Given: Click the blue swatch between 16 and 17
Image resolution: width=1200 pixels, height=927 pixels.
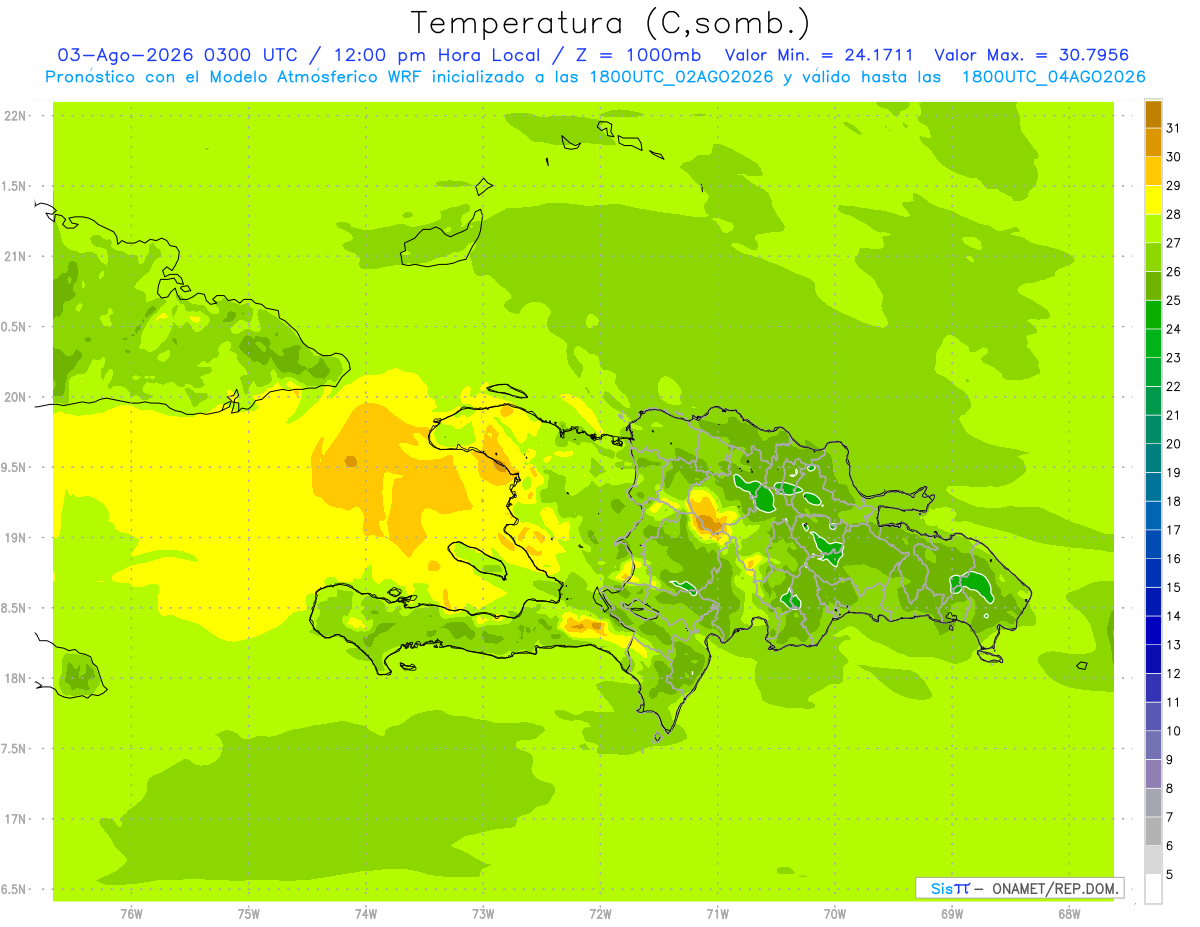Looking at the screenshot, I should click(x=1153, y=544).
